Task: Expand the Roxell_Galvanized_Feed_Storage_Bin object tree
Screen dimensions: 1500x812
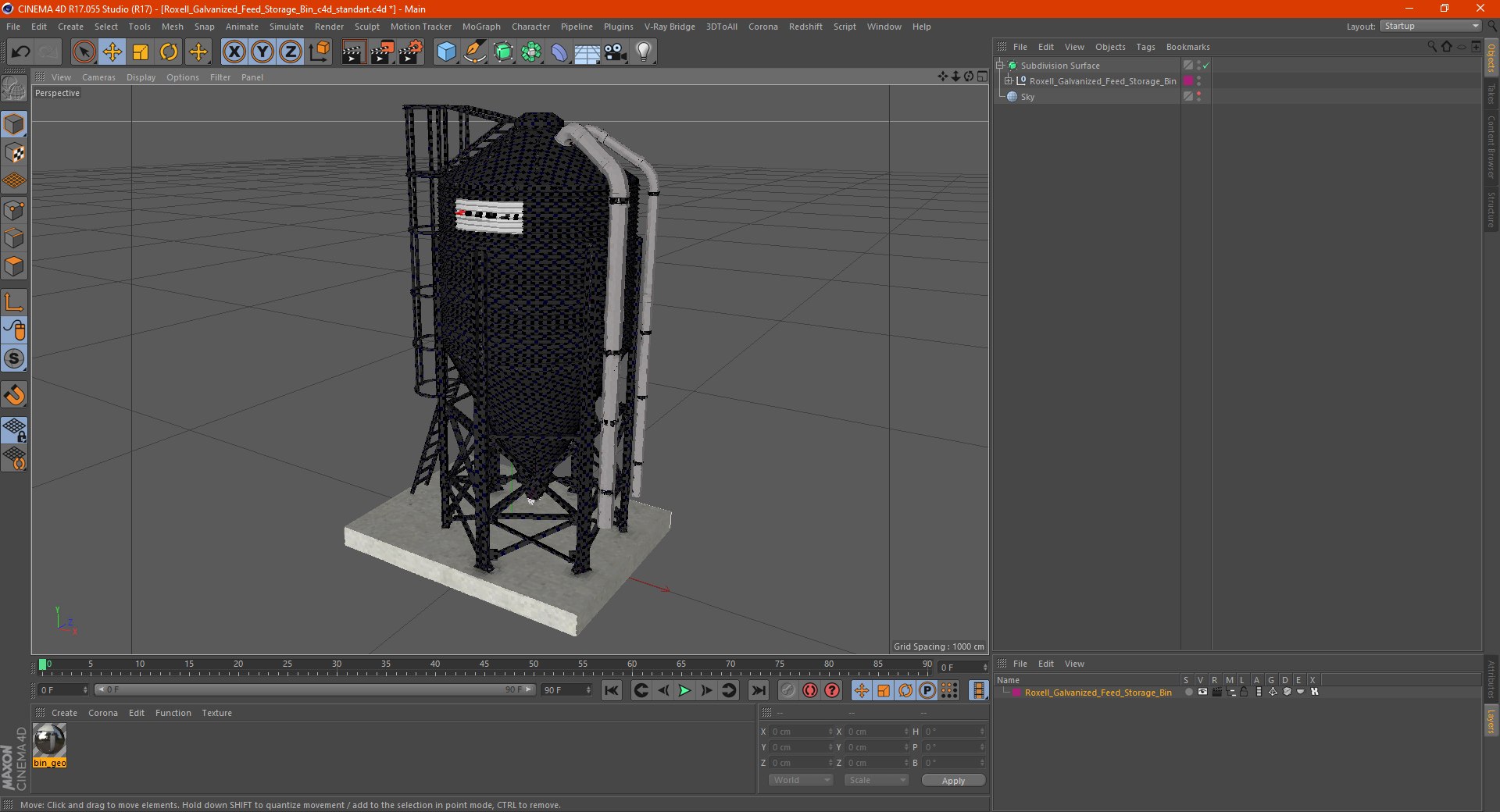Action: 1009,81
